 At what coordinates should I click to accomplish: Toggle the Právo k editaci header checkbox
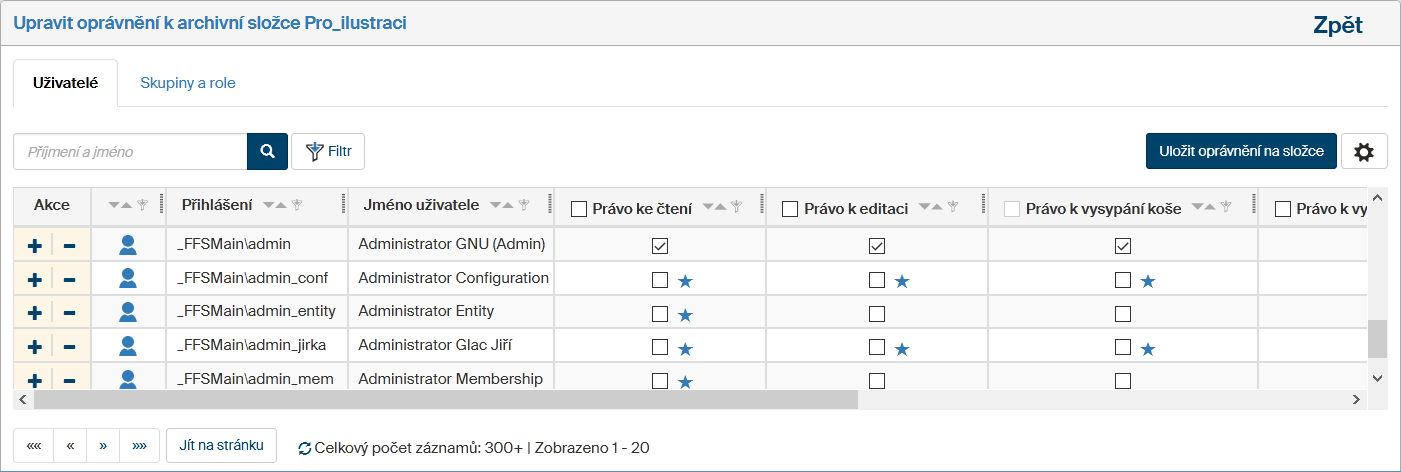tap(789, 209)
